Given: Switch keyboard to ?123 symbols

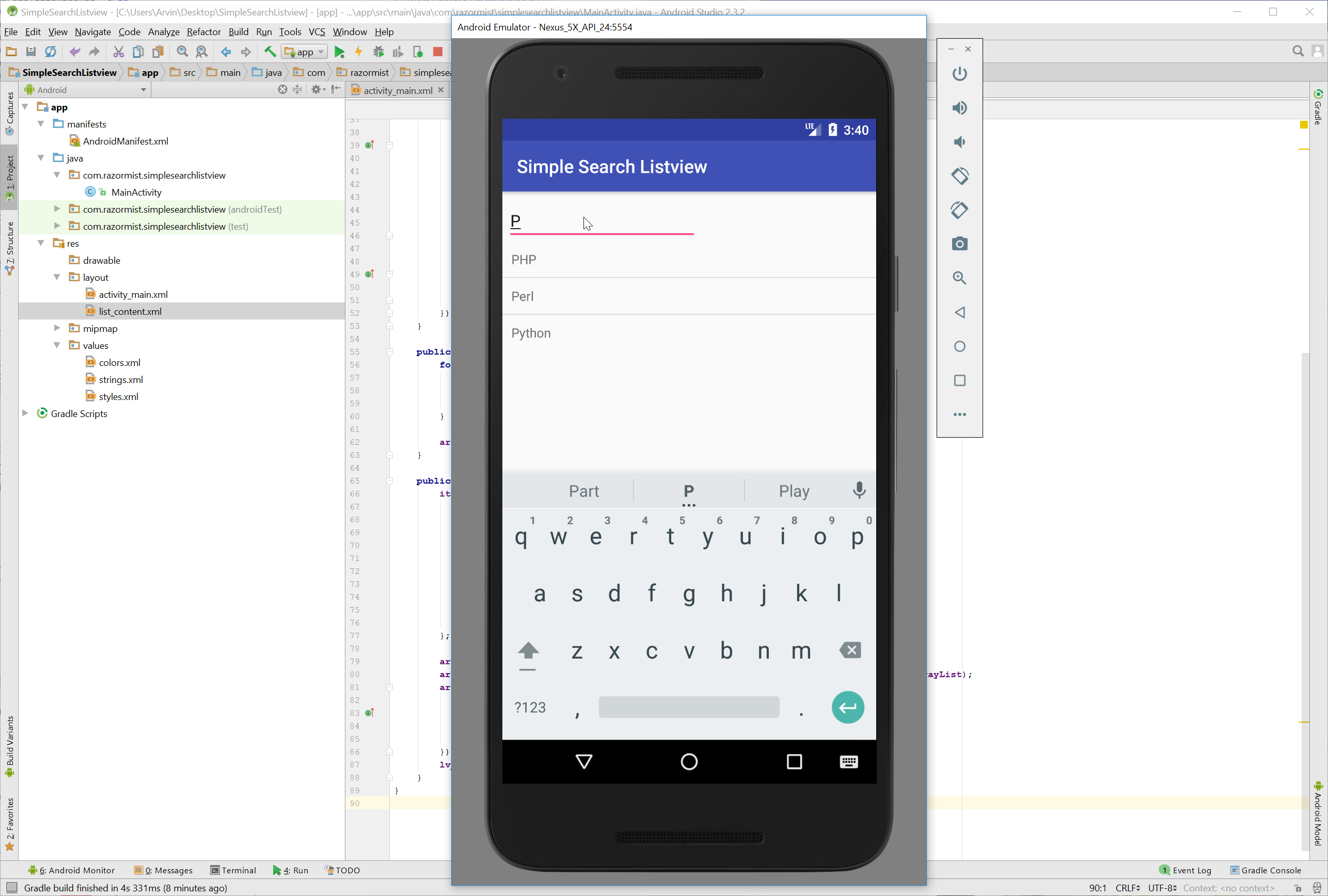Looking at the screenshot, I should tap(530, 708).
